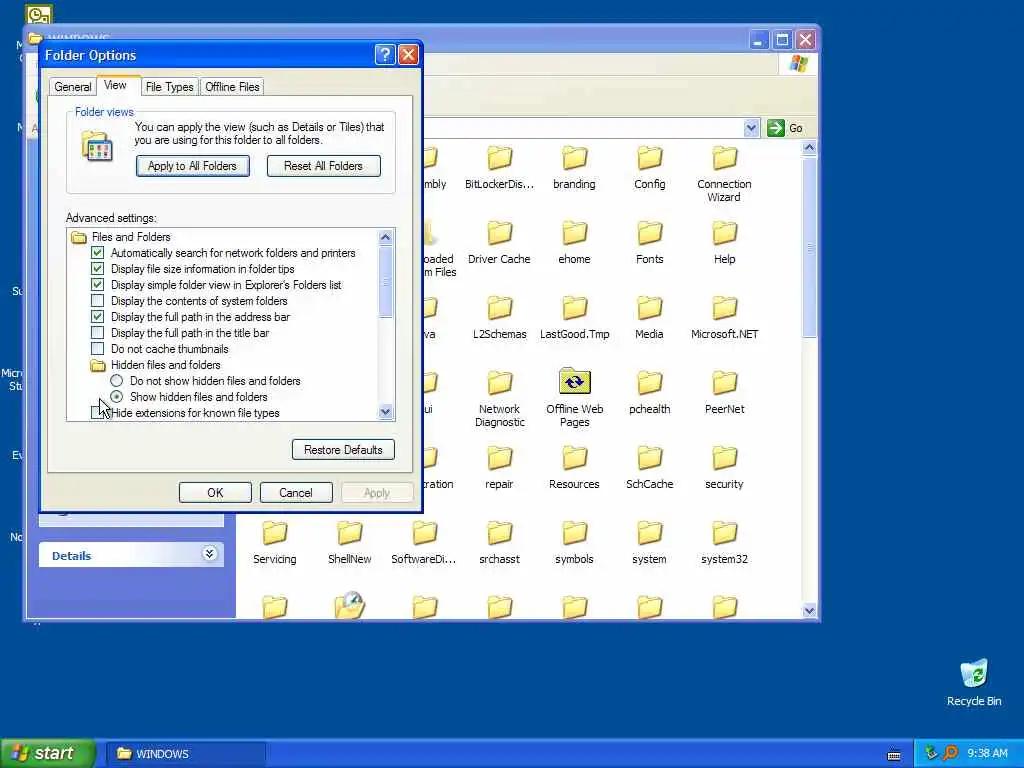This screenshot has width=1024, height=768.
Task: Toggle Display simple folder view checkbox
Action: pyautogui.click(x=97, y=285)
